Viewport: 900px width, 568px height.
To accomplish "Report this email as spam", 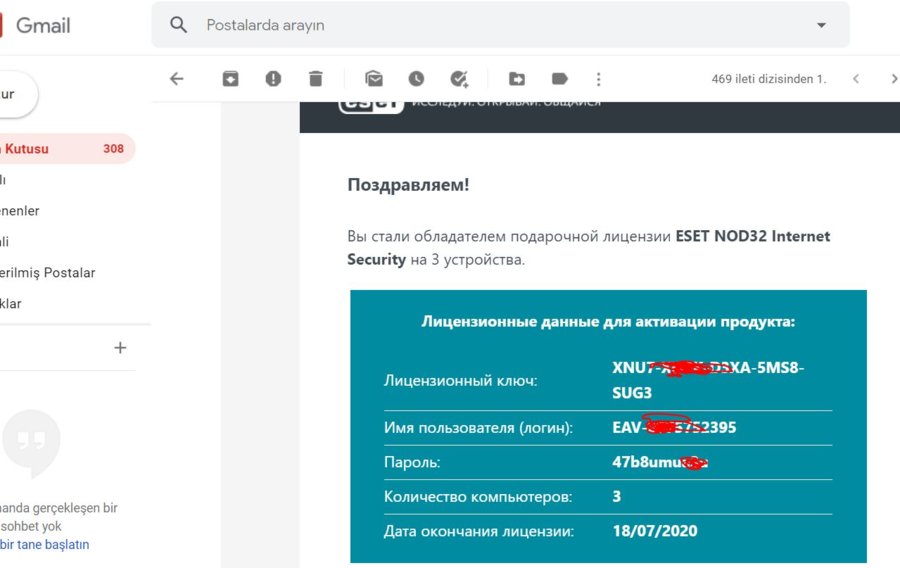I will (x=273, y=79).
